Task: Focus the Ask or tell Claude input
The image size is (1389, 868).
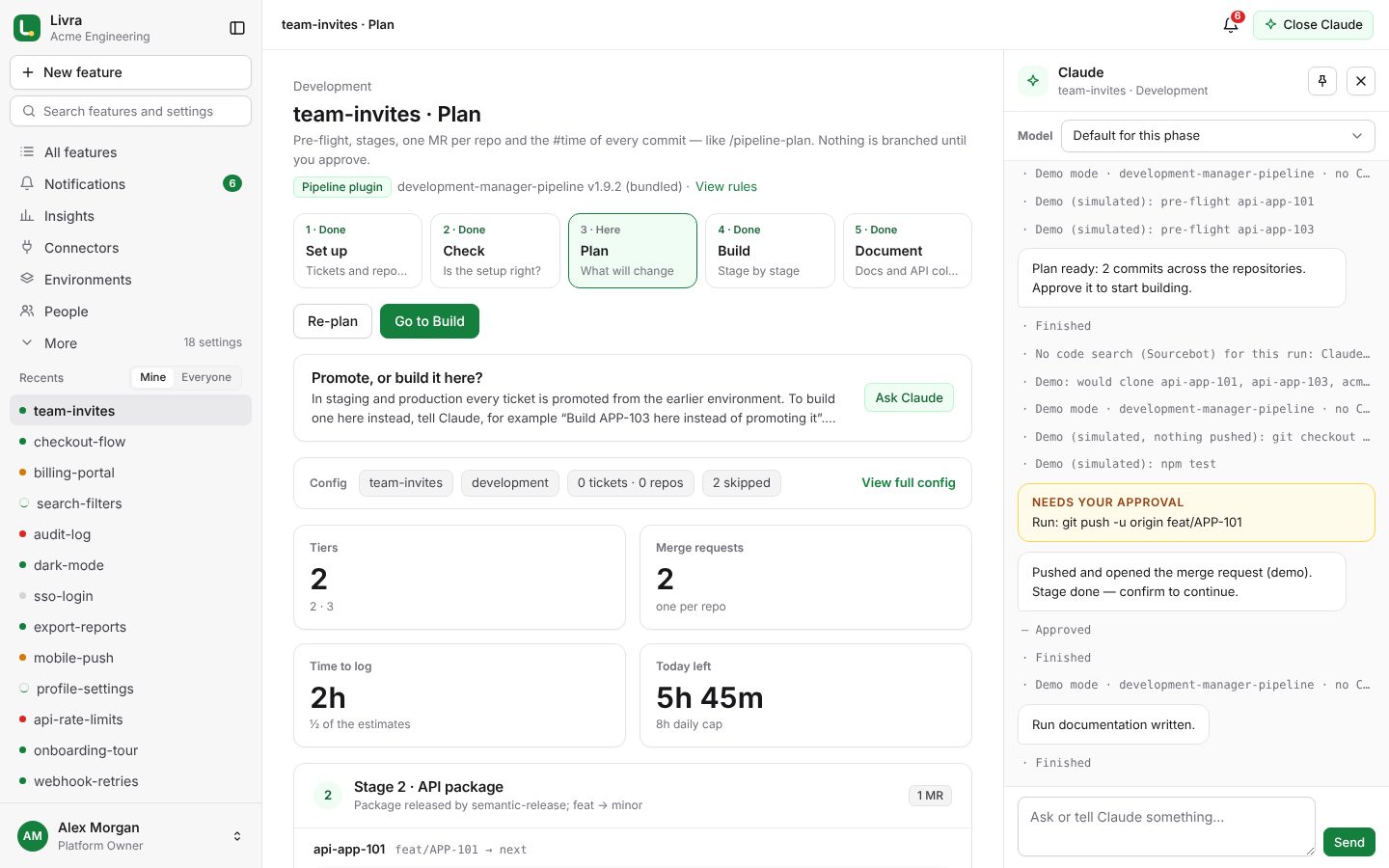Action: pyautogui.click(x=1166, y=827)
